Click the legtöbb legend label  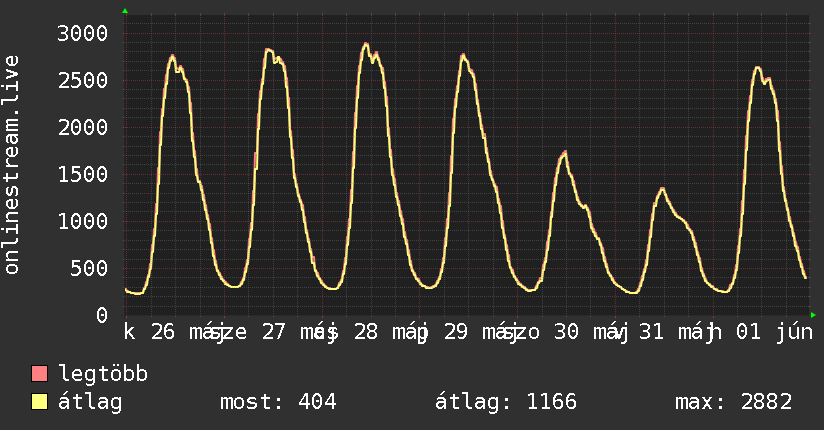click(x=103, y=373)
